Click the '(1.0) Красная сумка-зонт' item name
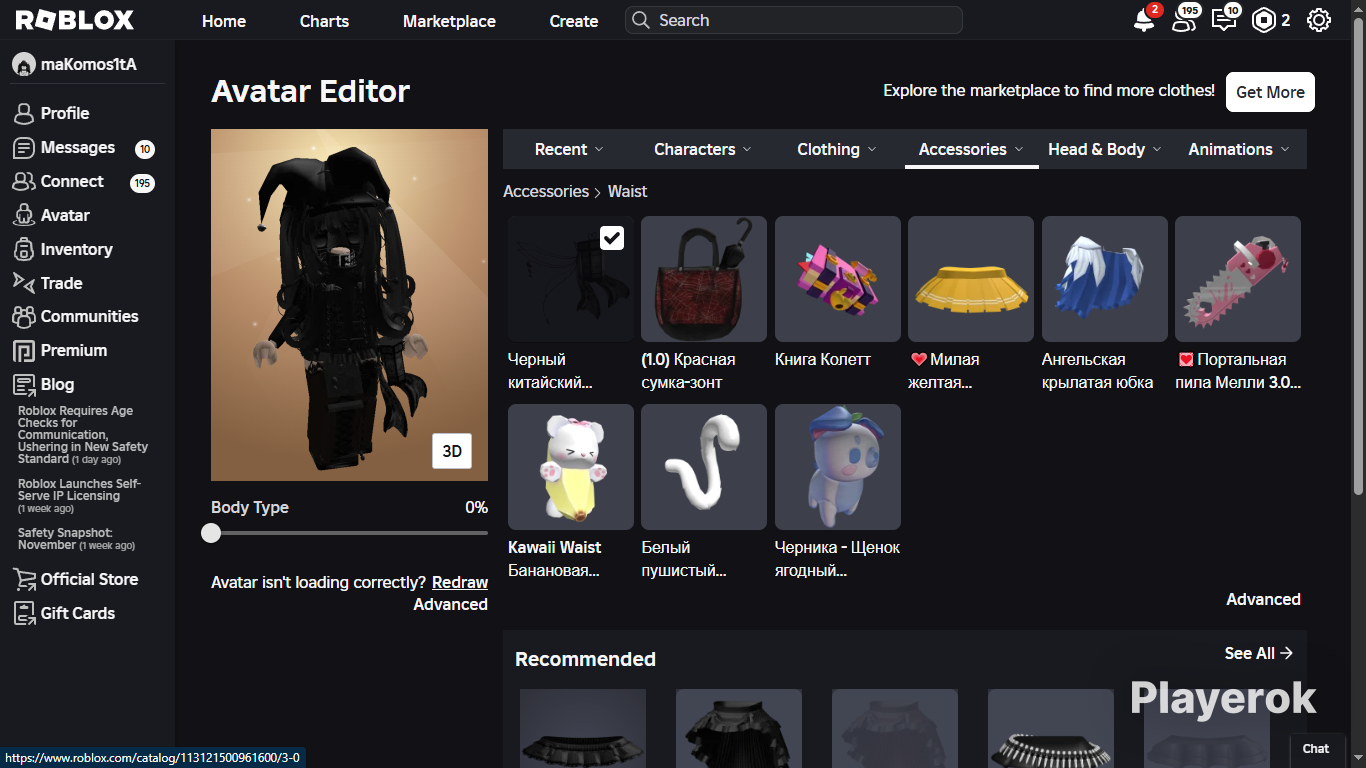Viewport: 1366px width, 768px height. (x=688, y=371)
